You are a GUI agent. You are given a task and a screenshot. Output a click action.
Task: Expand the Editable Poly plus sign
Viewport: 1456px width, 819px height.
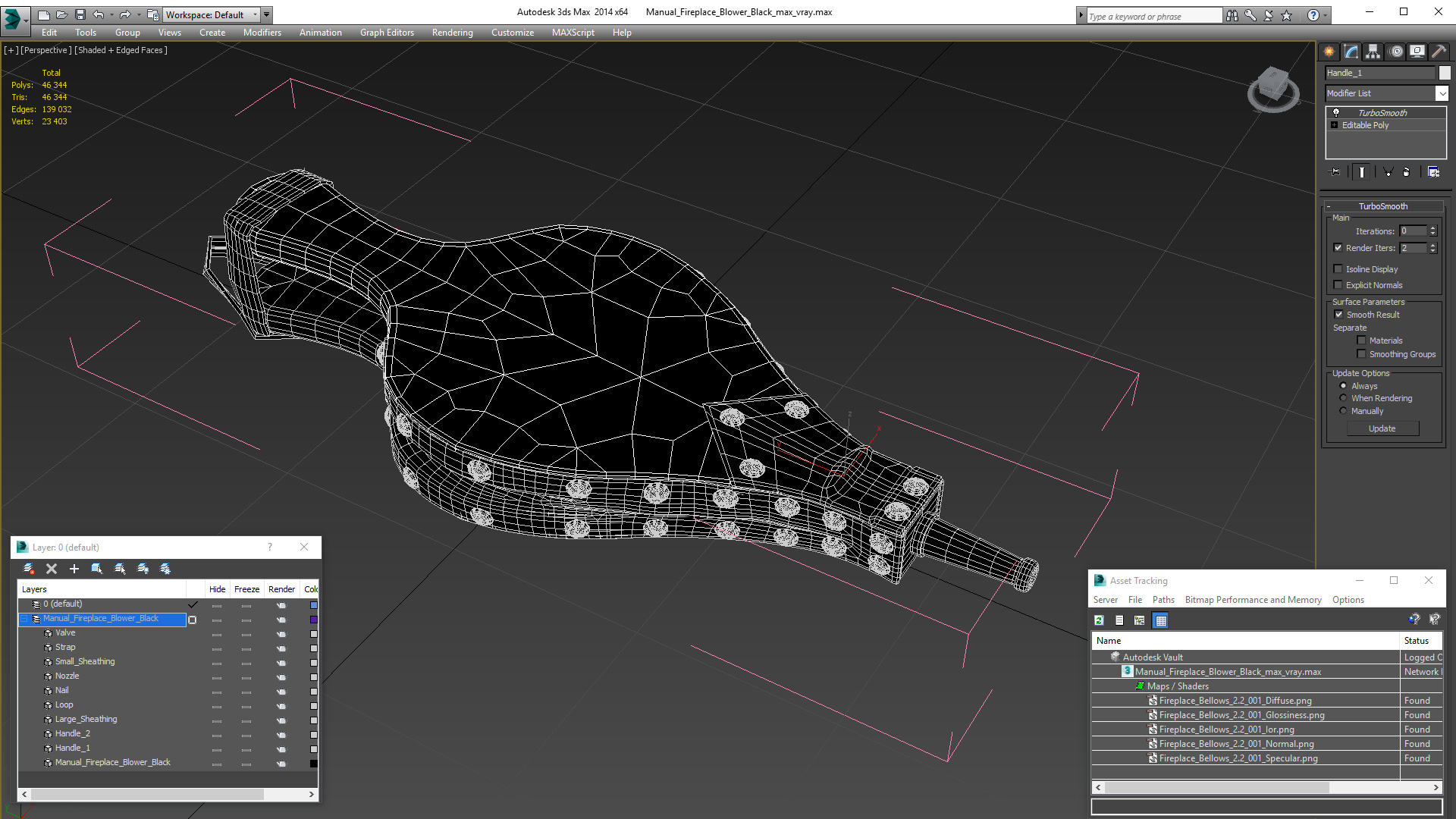(x=1334, y=125)
